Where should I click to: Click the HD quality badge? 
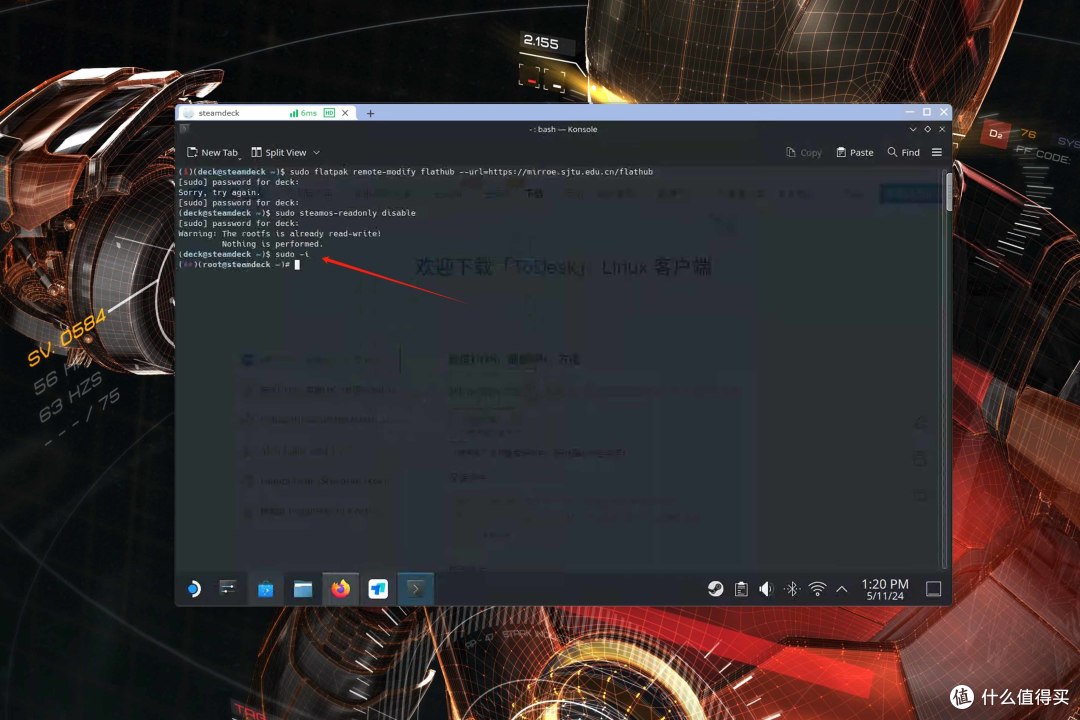tap(329, 113)
